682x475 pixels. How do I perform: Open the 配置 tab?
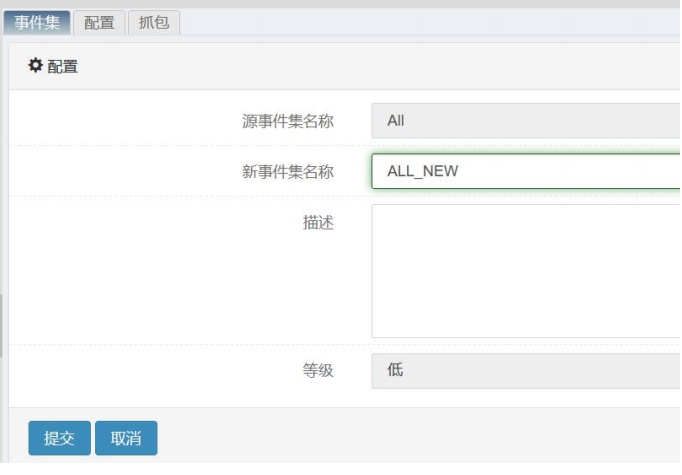pos(99,23)
